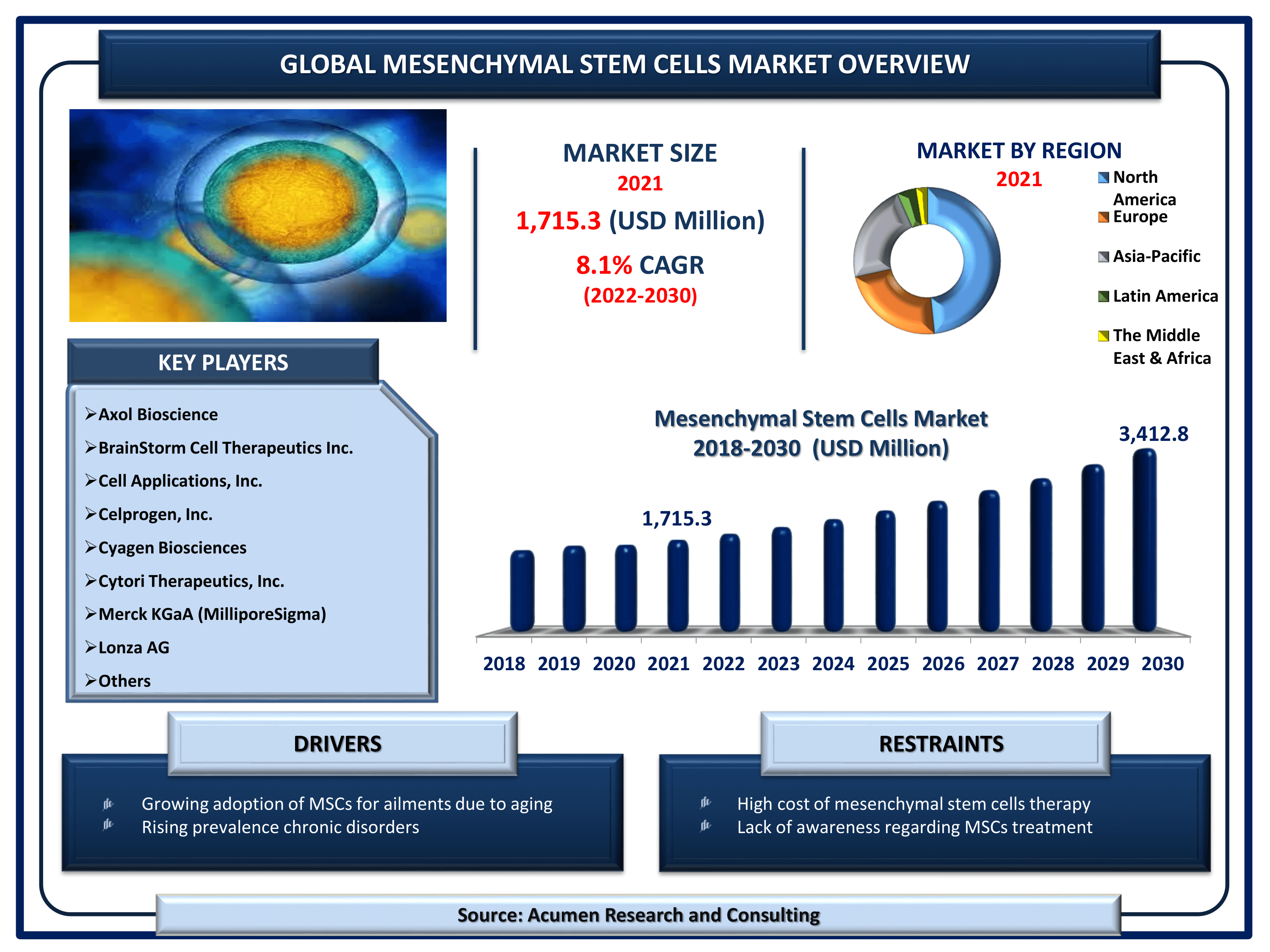Click the KEY PLAYERS header
This screenshot has height=952, width=1270.
223,362
